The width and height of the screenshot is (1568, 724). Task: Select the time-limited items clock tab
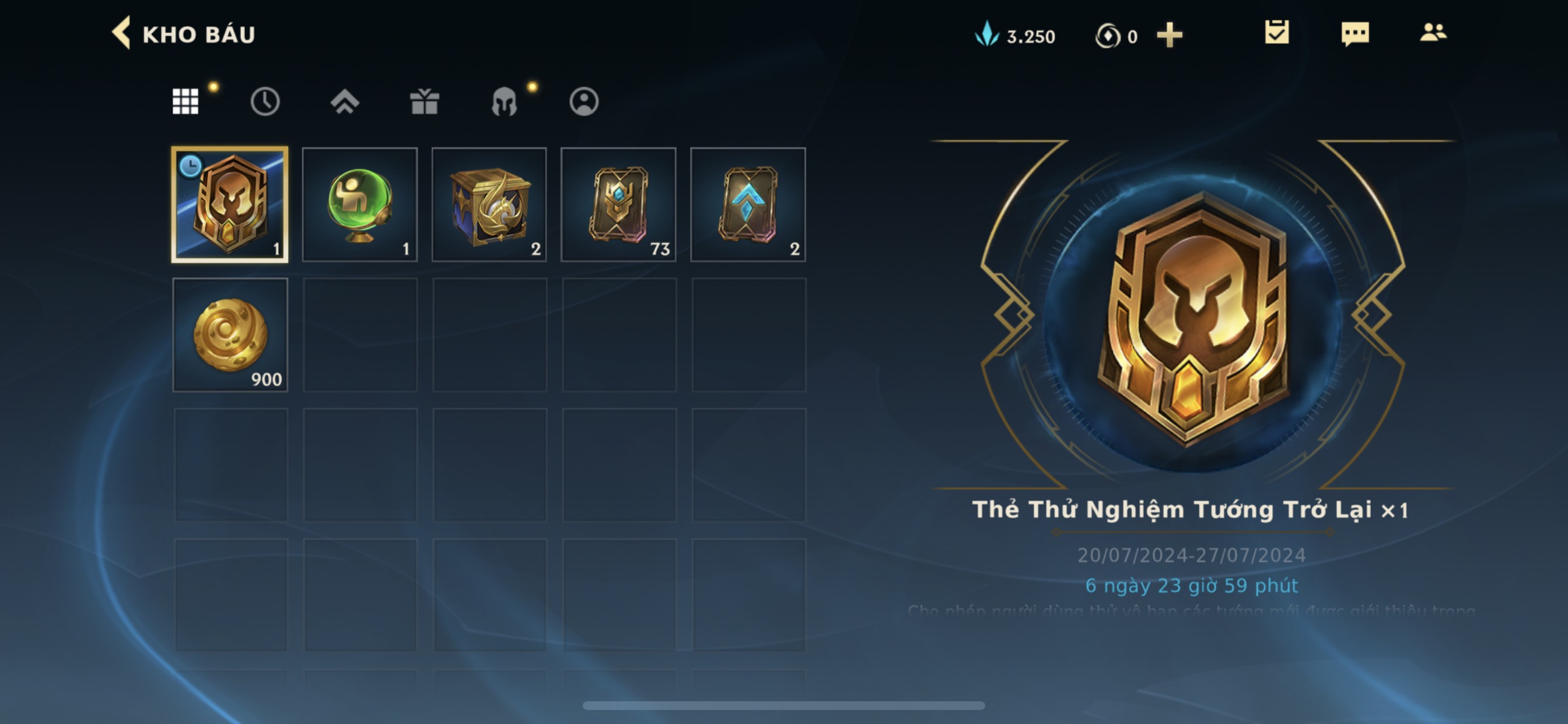point(265,101)
